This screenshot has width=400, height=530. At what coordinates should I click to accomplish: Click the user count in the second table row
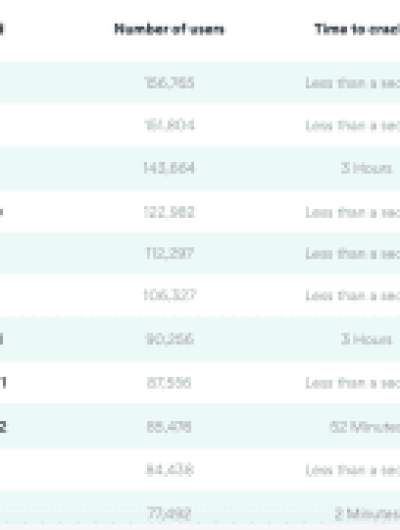[x=169, y=125]
